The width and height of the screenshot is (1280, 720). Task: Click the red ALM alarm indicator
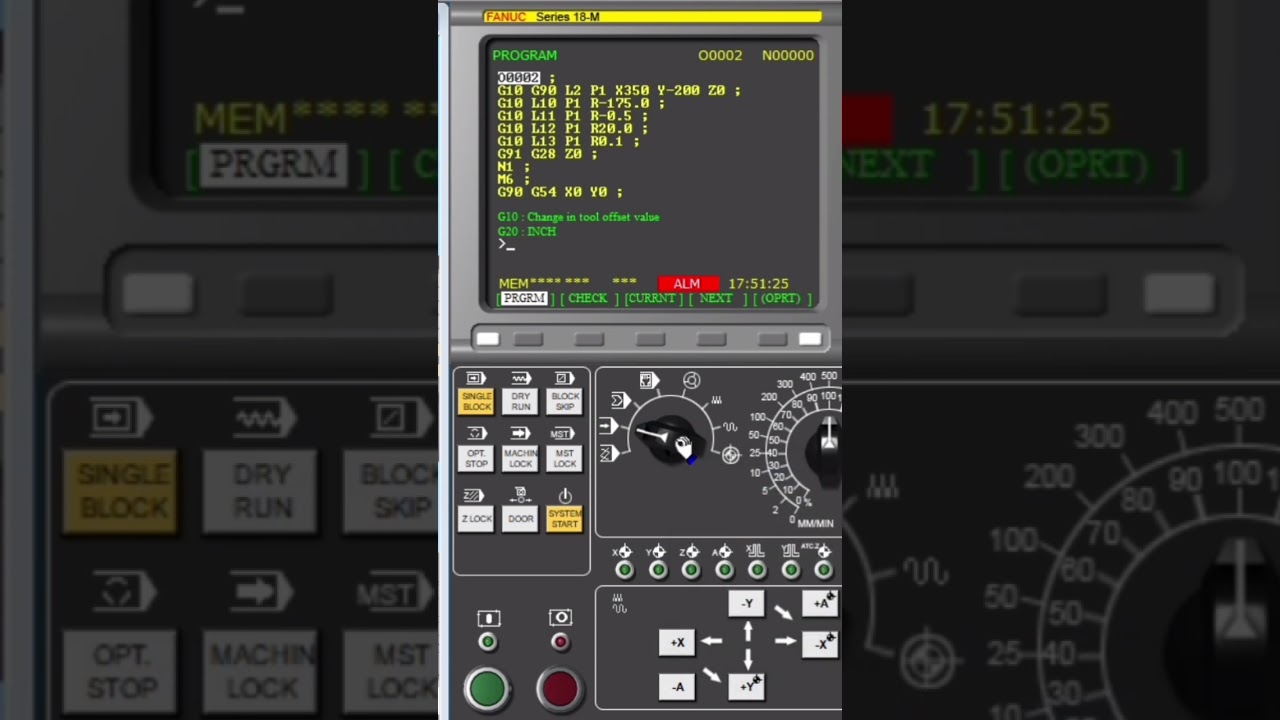pos(688,284)
